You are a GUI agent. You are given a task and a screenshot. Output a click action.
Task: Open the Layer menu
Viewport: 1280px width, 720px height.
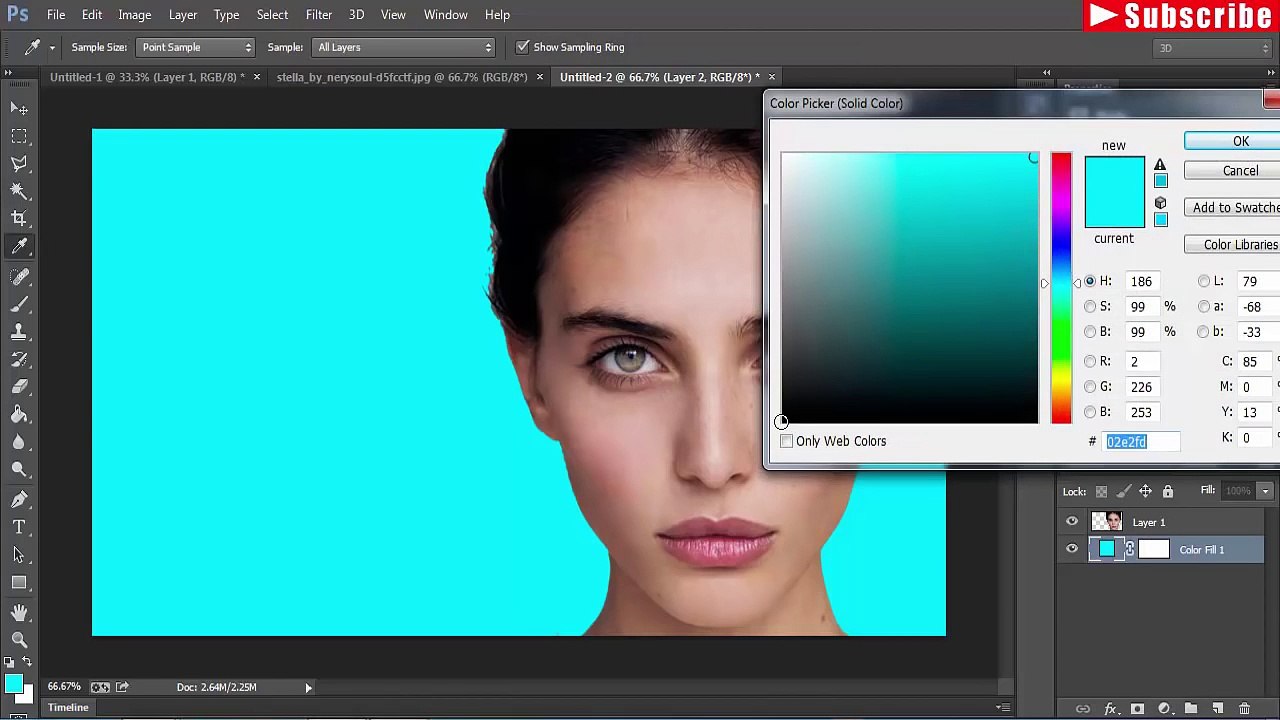tap(183, 15)
